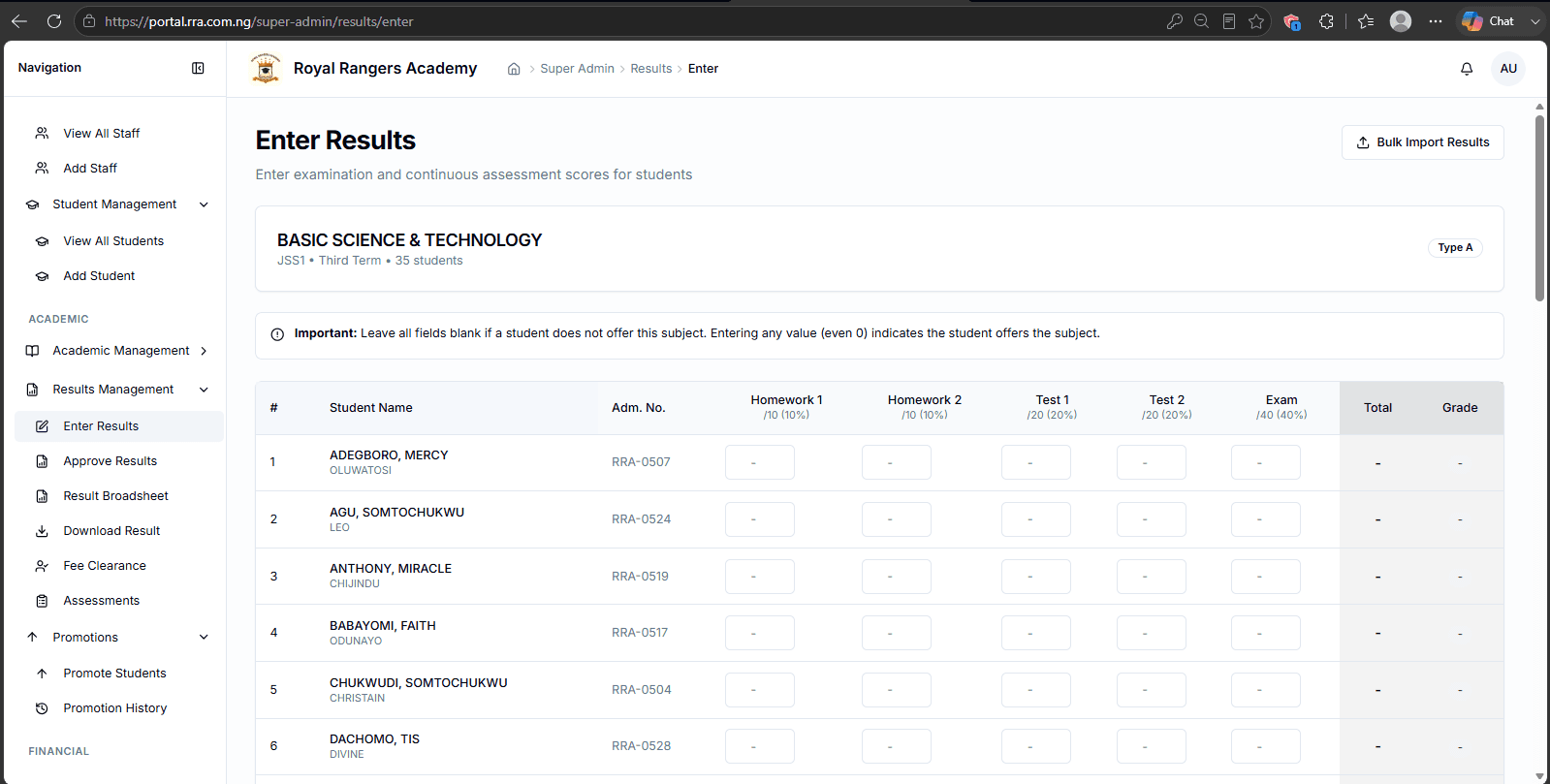
Task: Click Homework 2 field for ADEGBORO, MERCY
Action: click(x=896, y=462)
